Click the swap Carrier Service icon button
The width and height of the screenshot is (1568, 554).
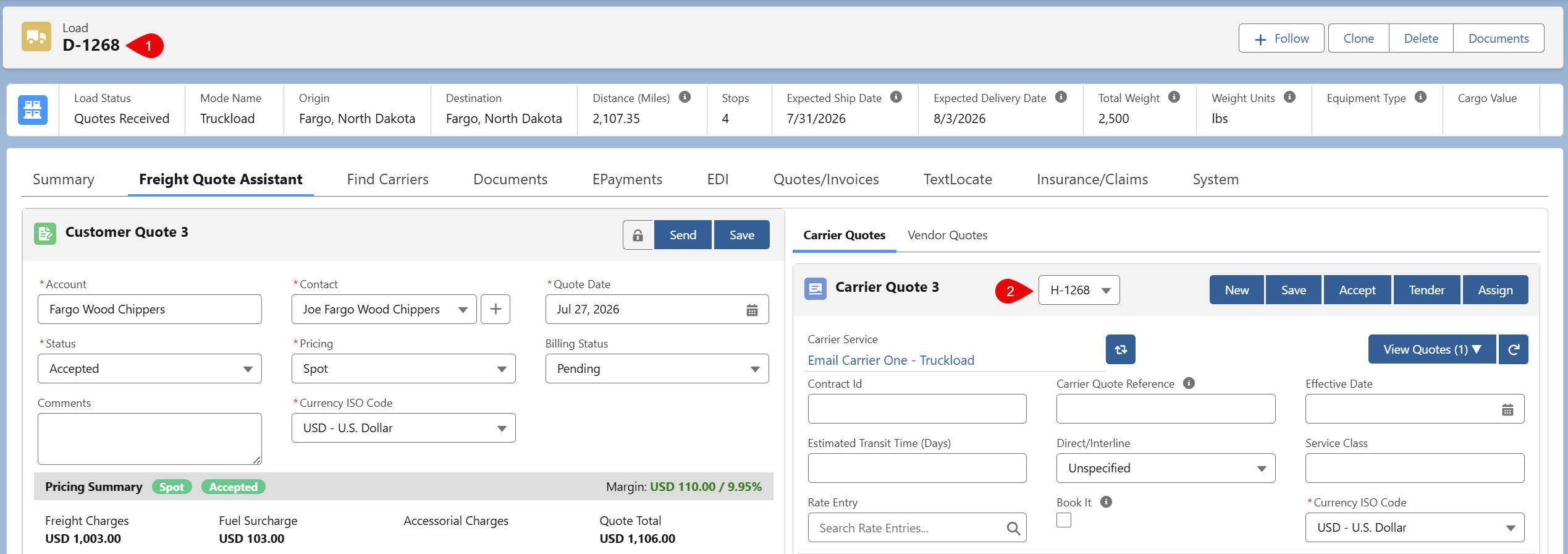point(1121,349)
